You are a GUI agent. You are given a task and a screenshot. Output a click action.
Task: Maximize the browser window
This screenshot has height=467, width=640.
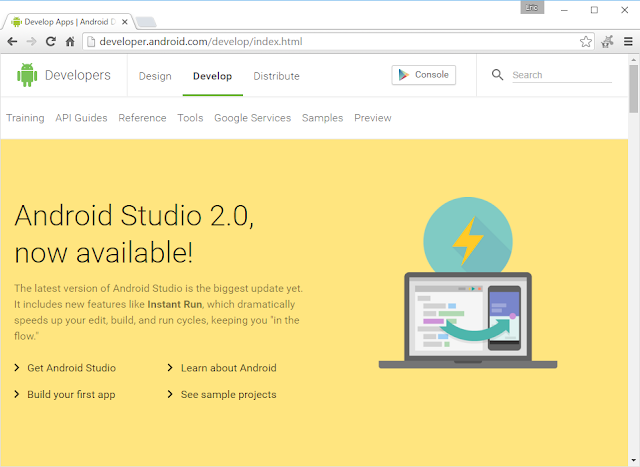pos(594,10)
